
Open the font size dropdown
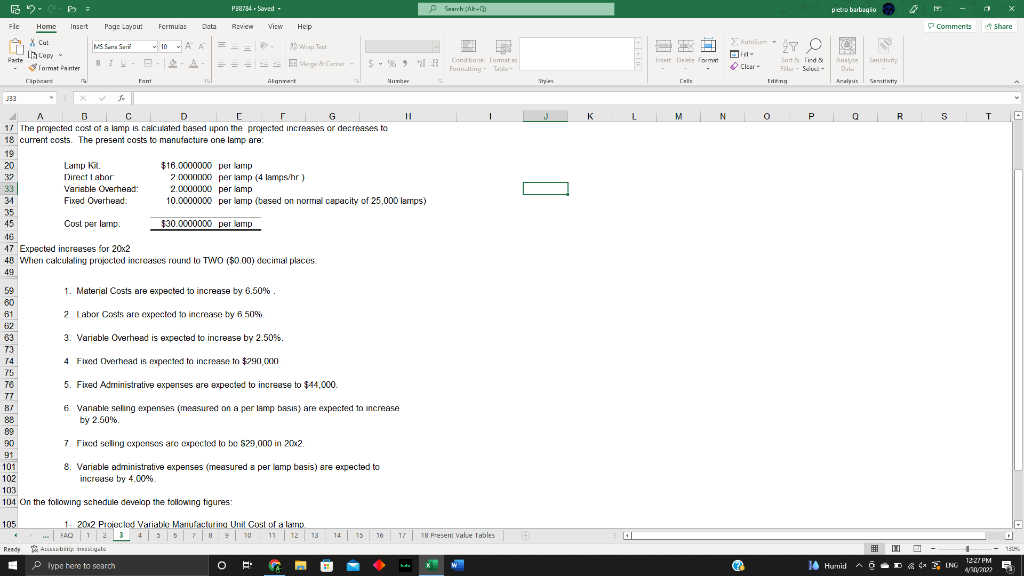(178, 45)
